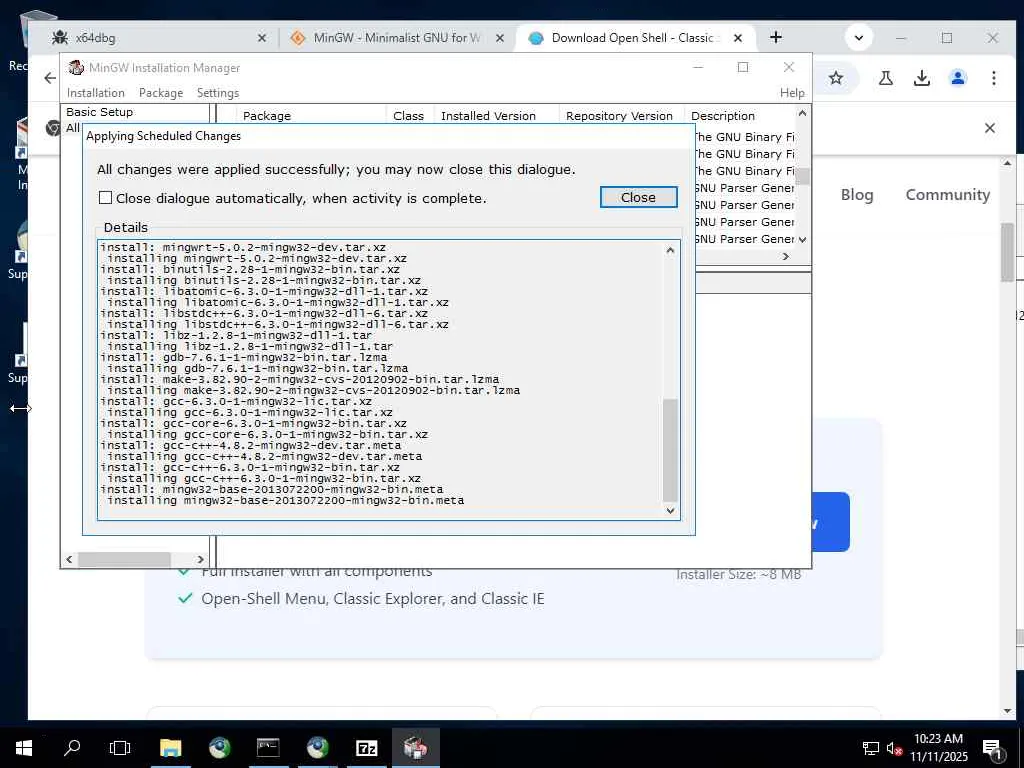Open the Package menu
This screenshot has width=1024, height=768.
(161, 93)
